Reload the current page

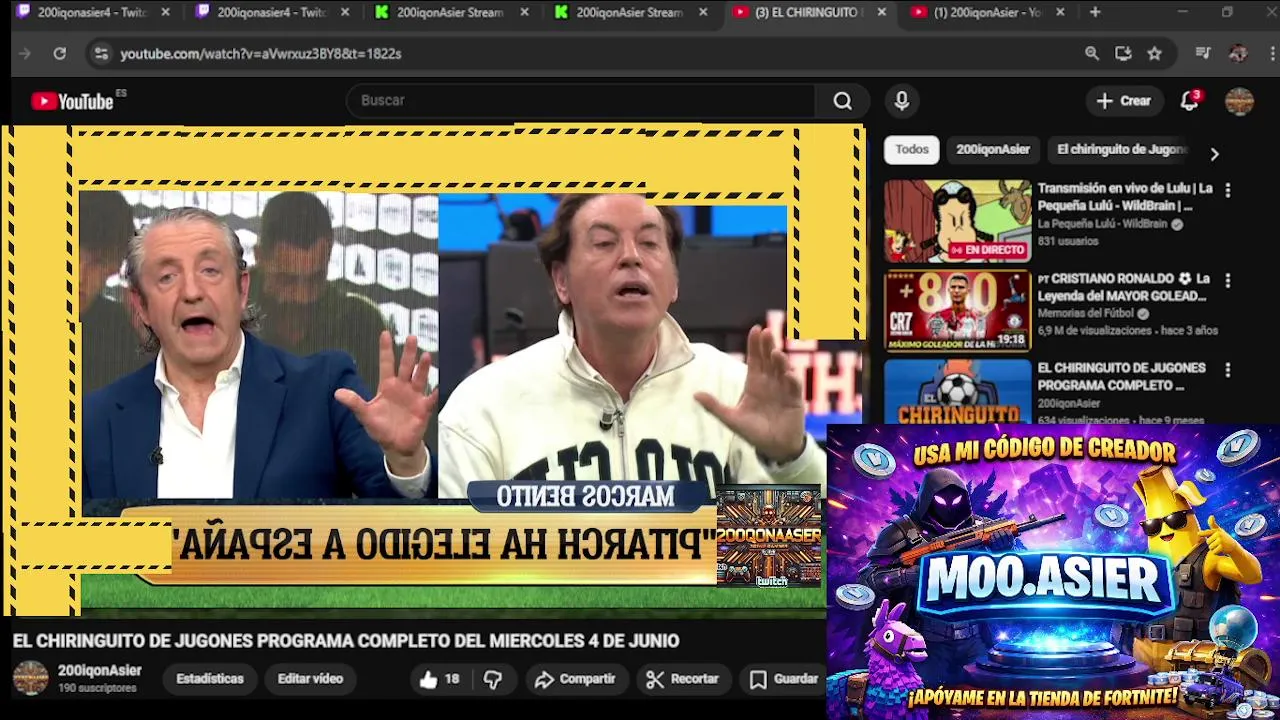tap(60, 54)
